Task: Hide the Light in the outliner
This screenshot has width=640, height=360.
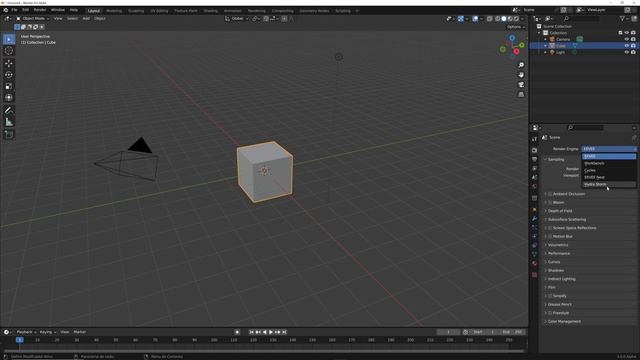Action: coord(627,52)
